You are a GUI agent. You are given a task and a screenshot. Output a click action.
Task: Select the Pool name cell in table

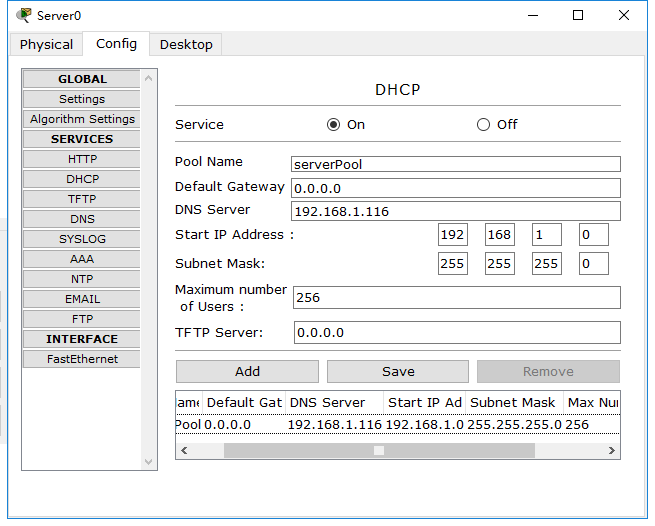click(189, 424)
